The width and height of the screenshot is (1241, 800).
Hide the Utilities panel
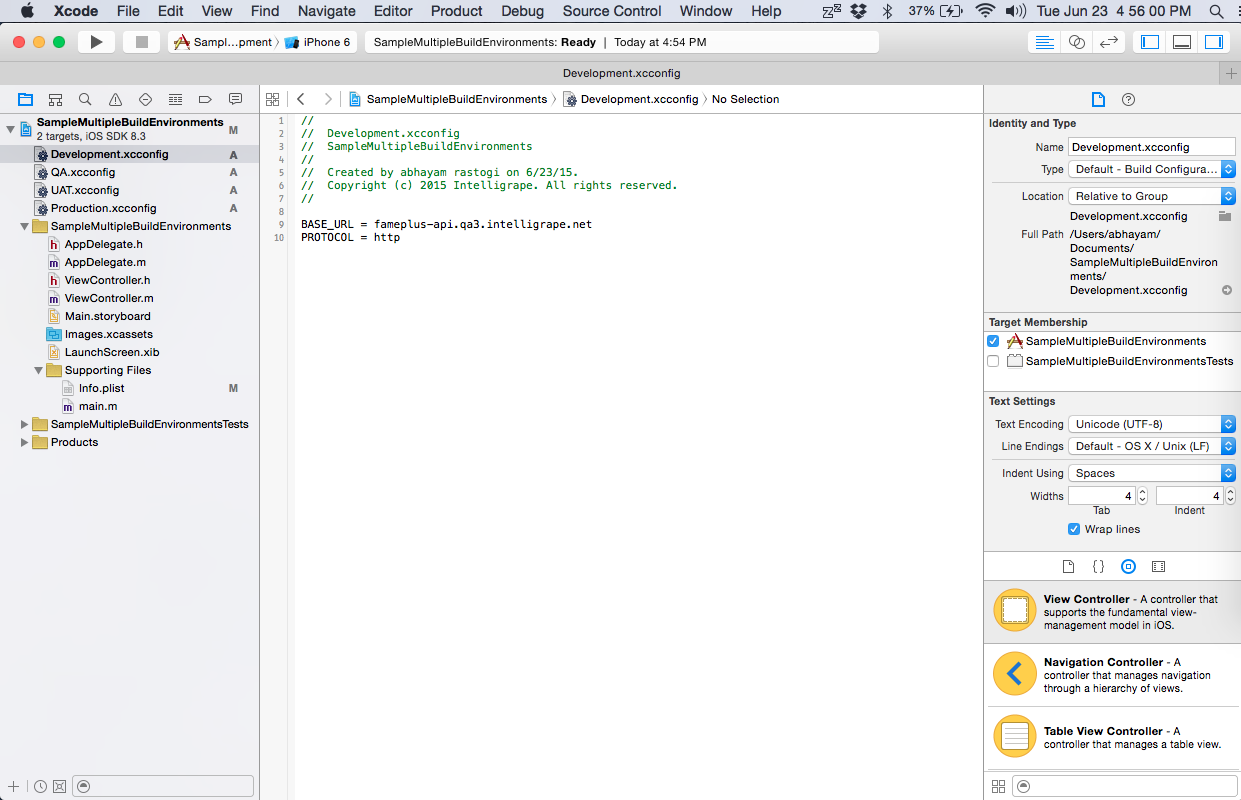pyautogui.click(x=1214, y=42)
